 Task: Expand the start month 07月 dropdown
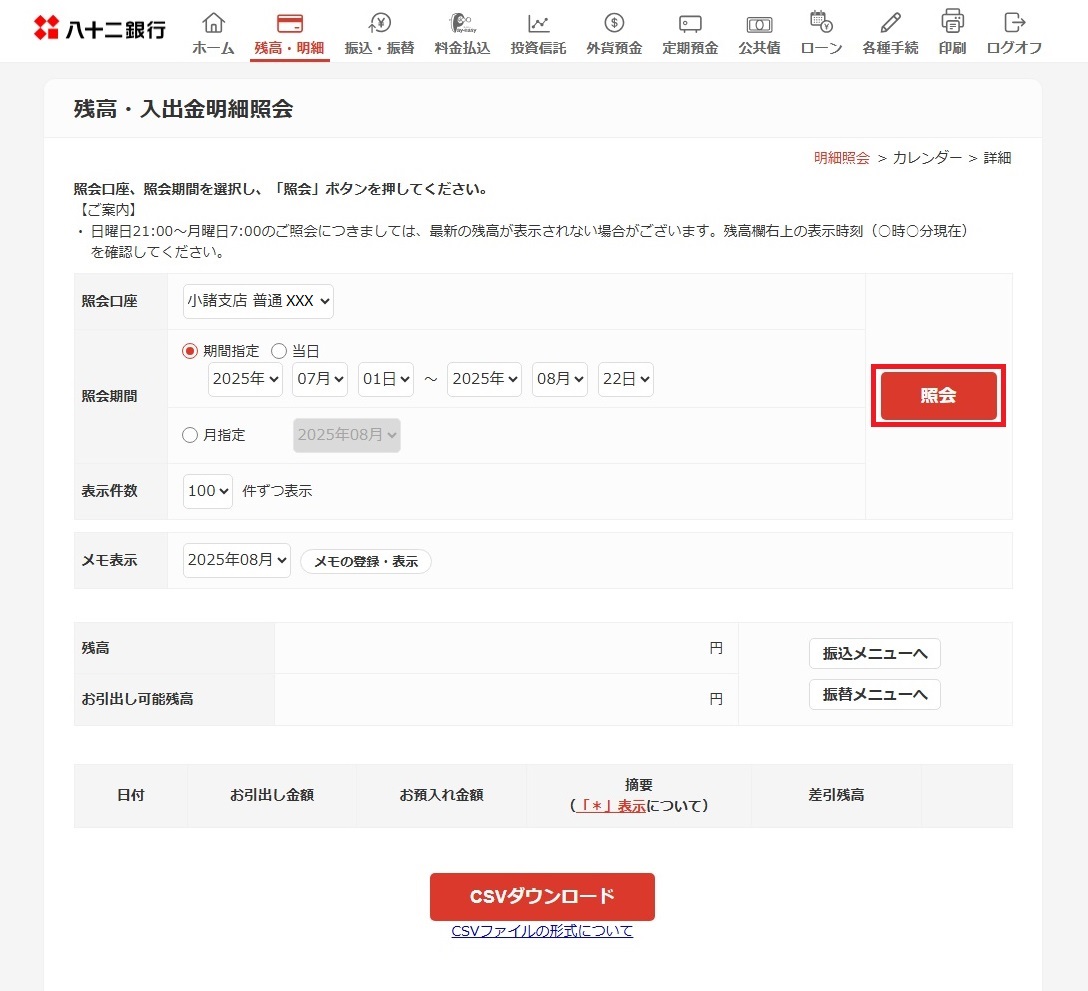320,380
